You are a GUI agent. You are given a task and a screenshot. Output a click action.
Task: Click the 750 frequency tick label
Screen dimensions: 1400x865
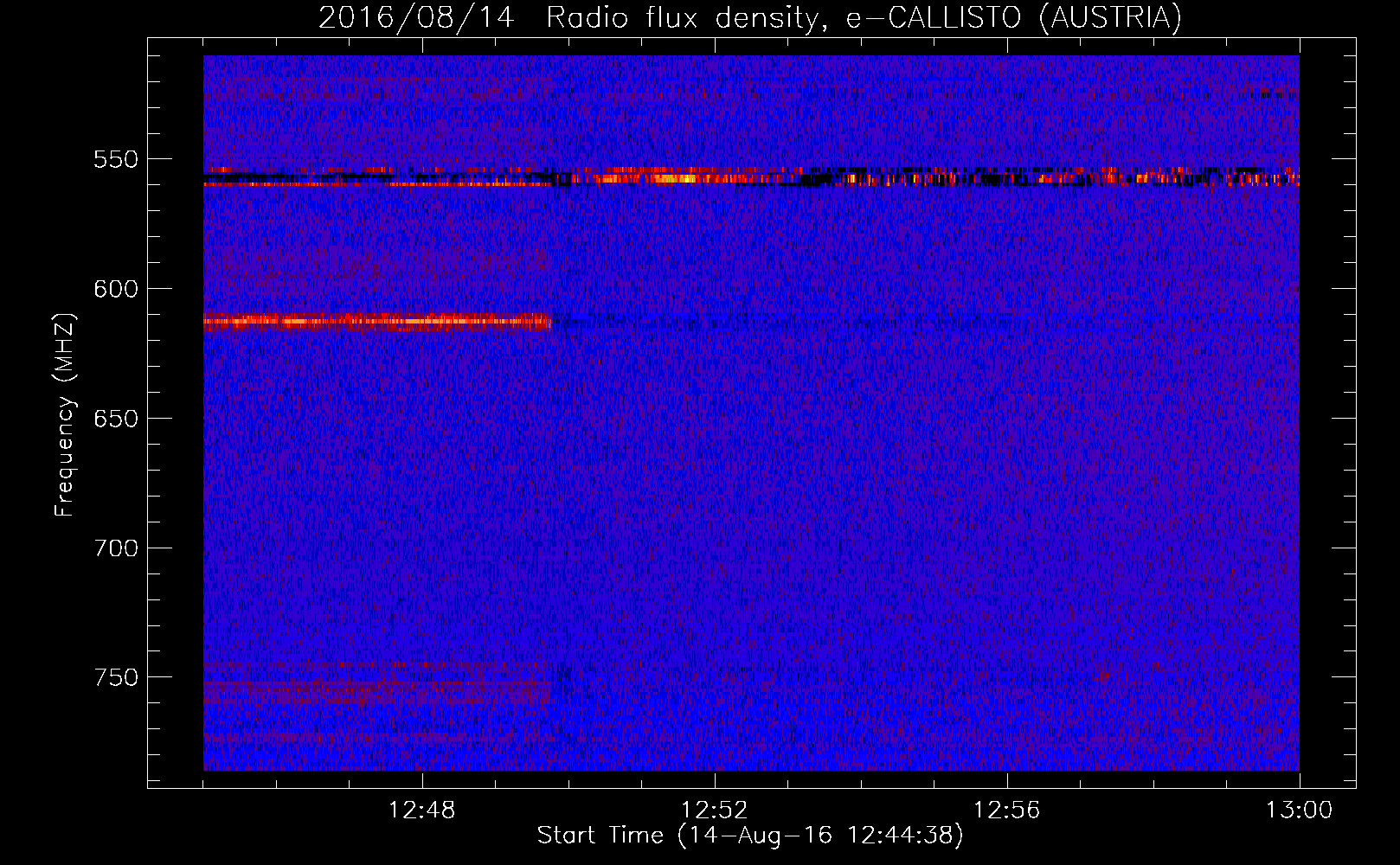click(116, 677)
